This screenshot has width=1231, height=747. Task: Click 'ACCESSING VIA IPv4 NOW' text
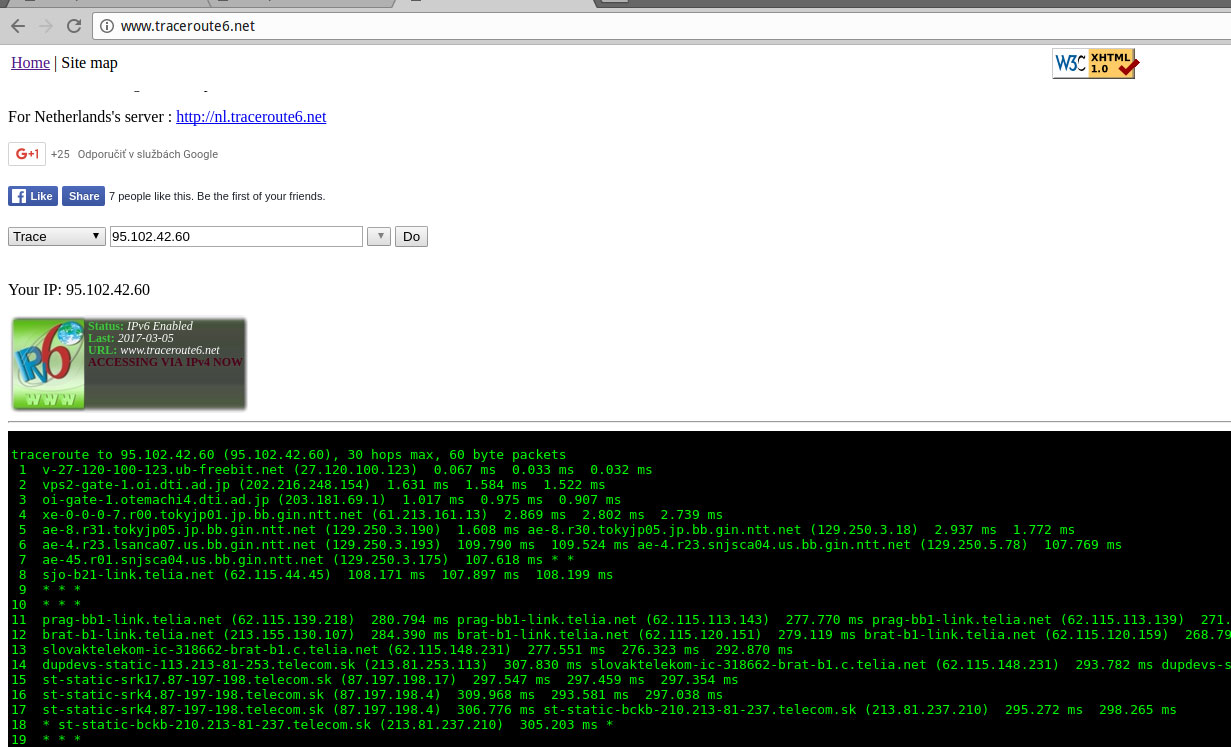(x=165, y=362)
